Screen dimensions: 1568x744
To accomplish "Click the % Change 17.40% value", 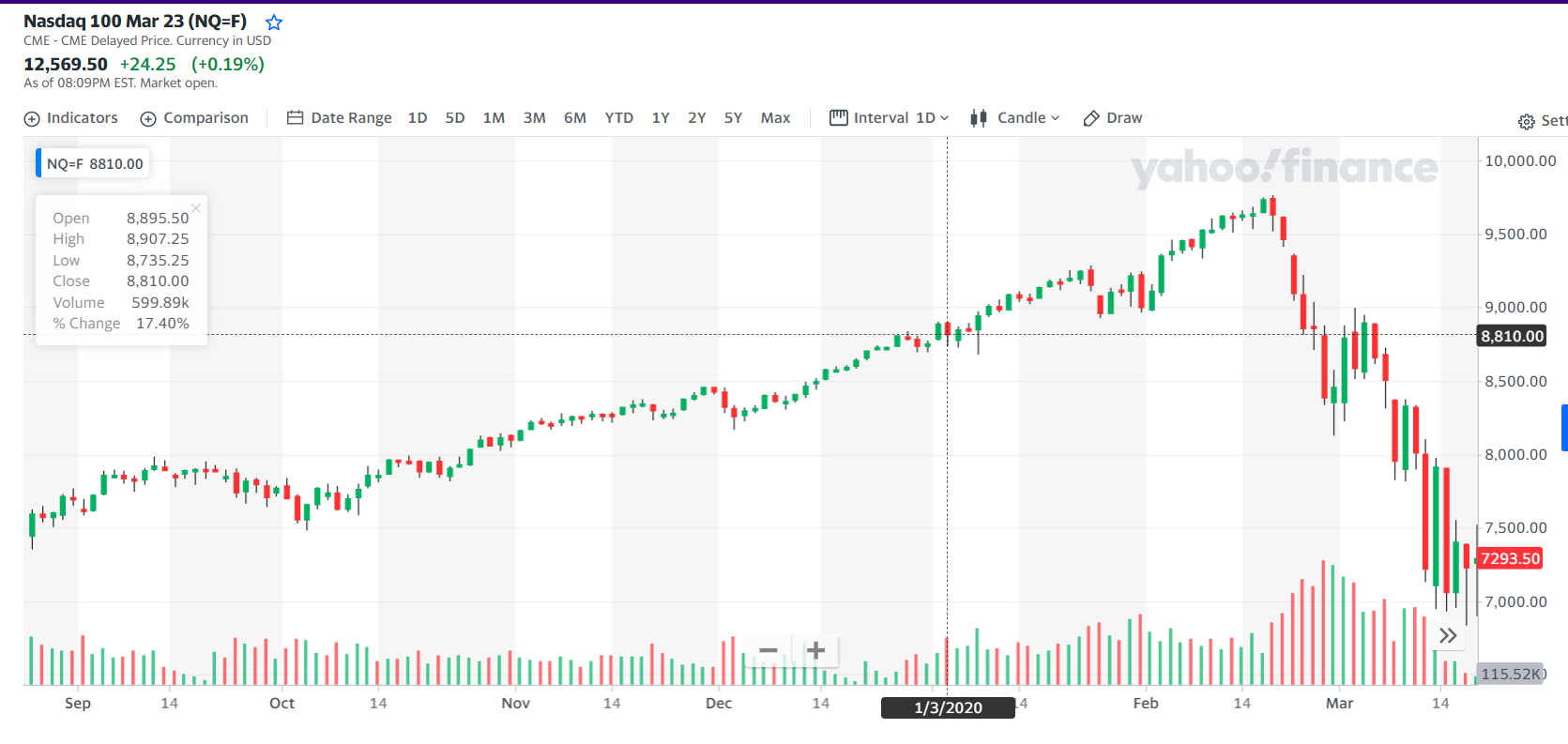I will tap(162, 323).
